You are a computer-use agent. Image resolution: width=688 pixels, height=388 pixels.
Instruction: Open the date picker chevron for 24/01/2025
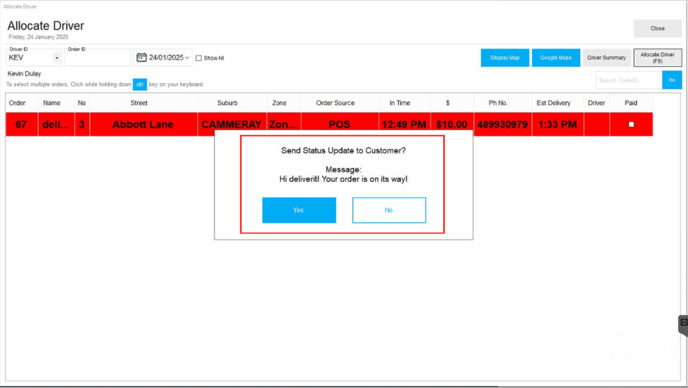coord(187,57)
